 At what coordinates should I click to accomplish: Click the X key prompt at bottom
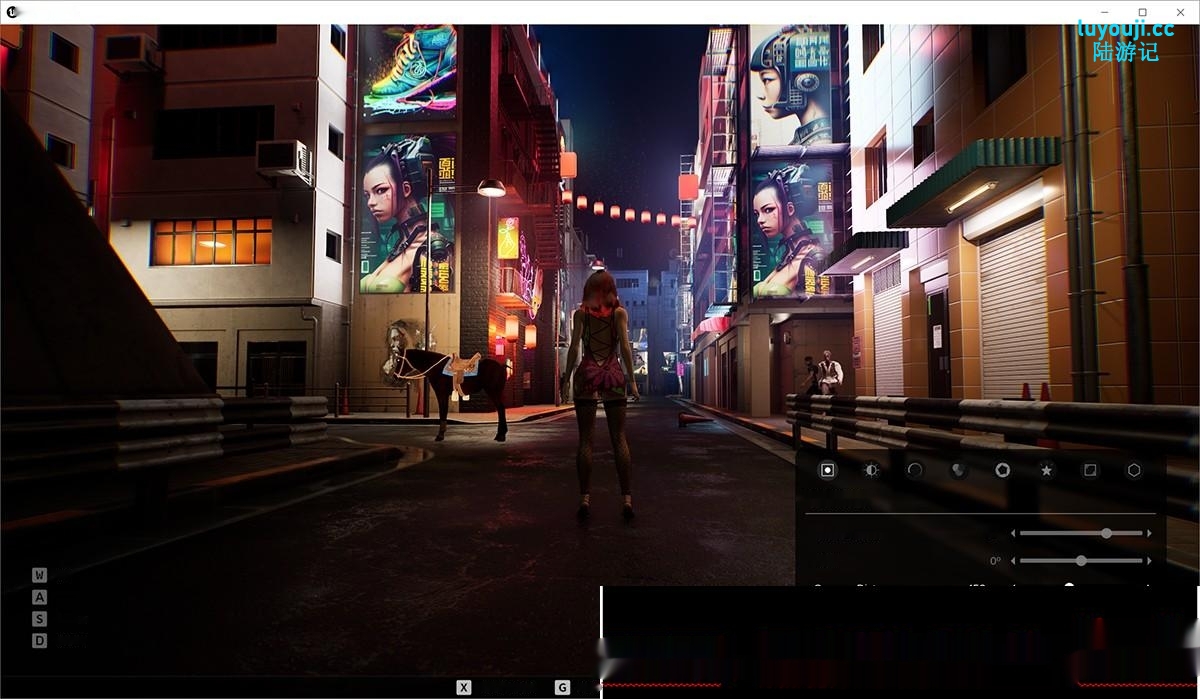[464, 687]
